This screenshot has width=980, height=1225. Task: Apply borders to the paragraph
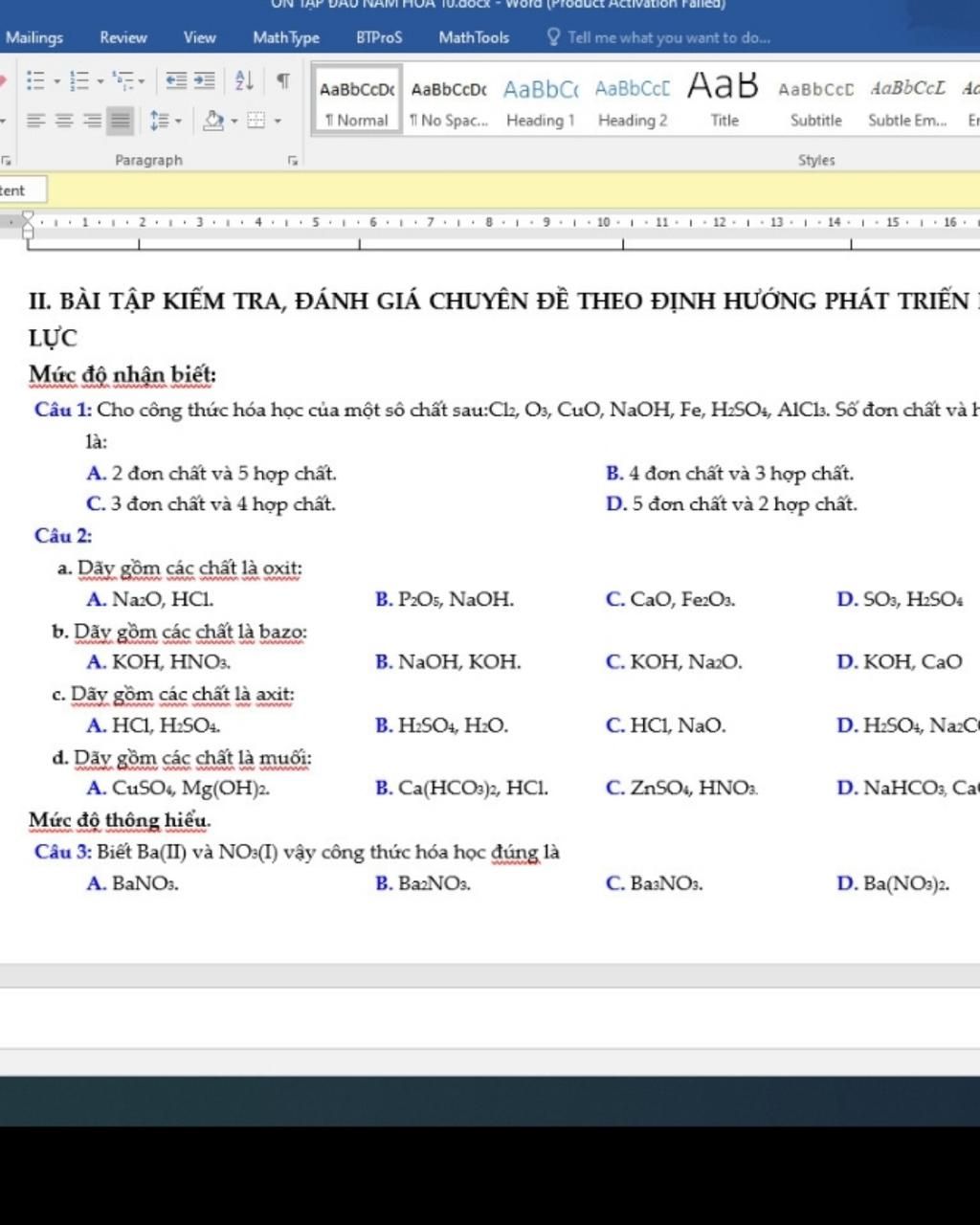pyautogui.click(x=256, y=121)
